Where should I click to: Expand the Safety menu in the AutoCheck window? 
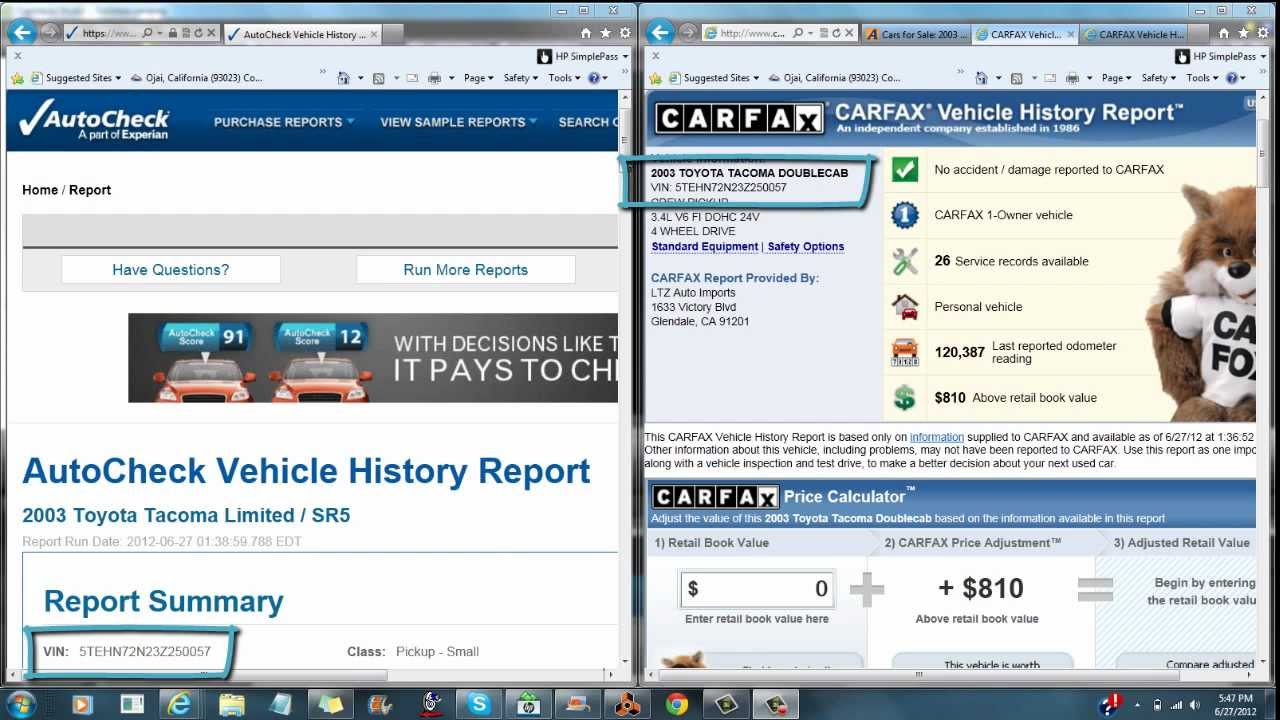point(520,78)
